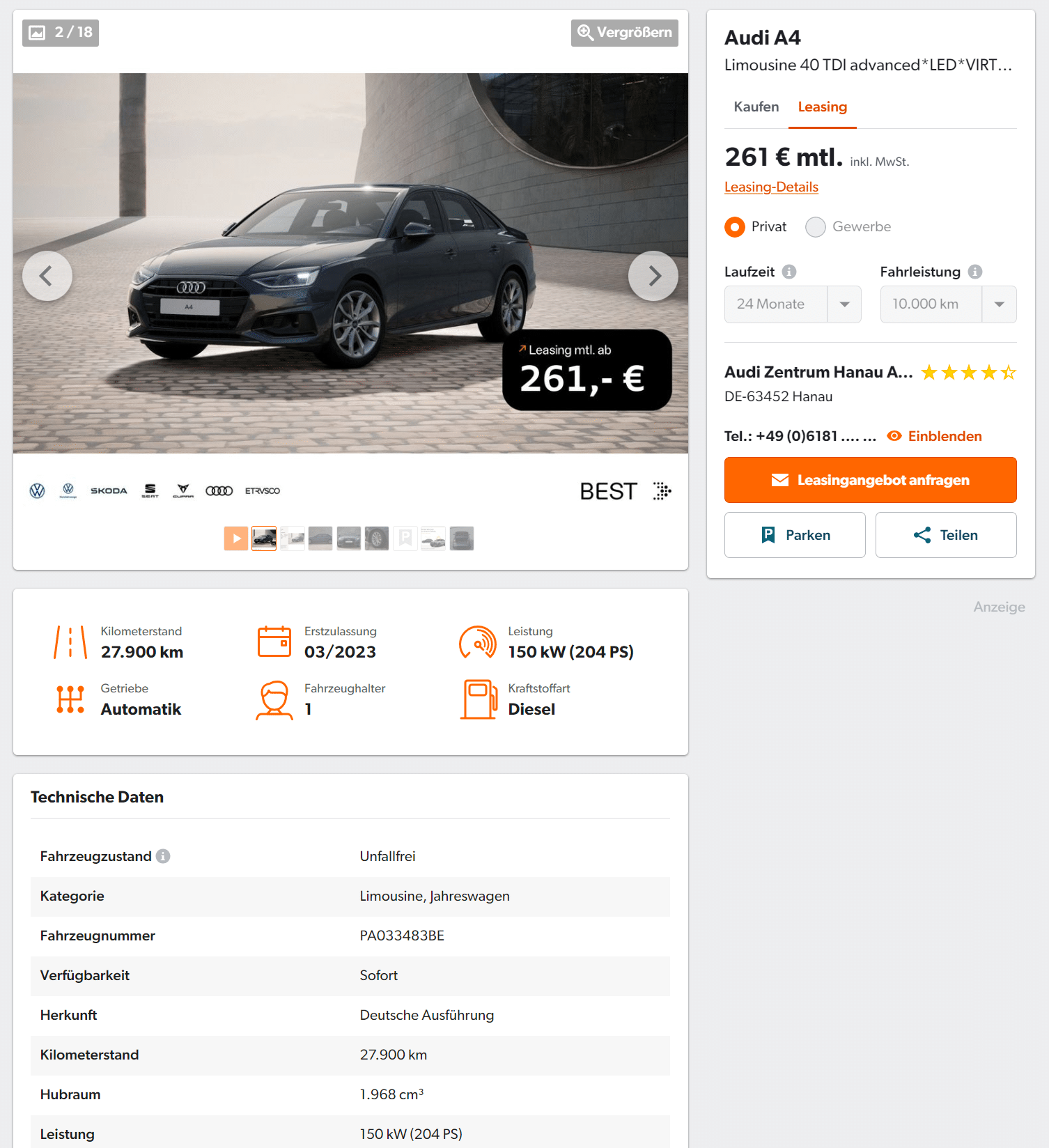Show previous gallery image with left arrow

point(47,276)
